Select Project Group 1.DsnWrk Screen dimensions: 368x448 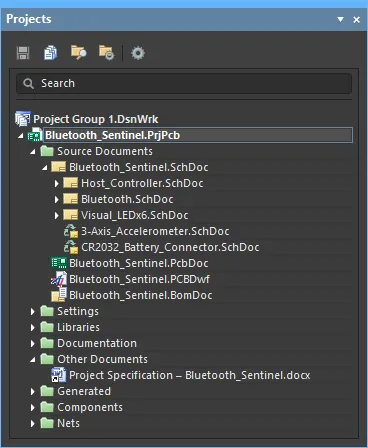[95, 119]
